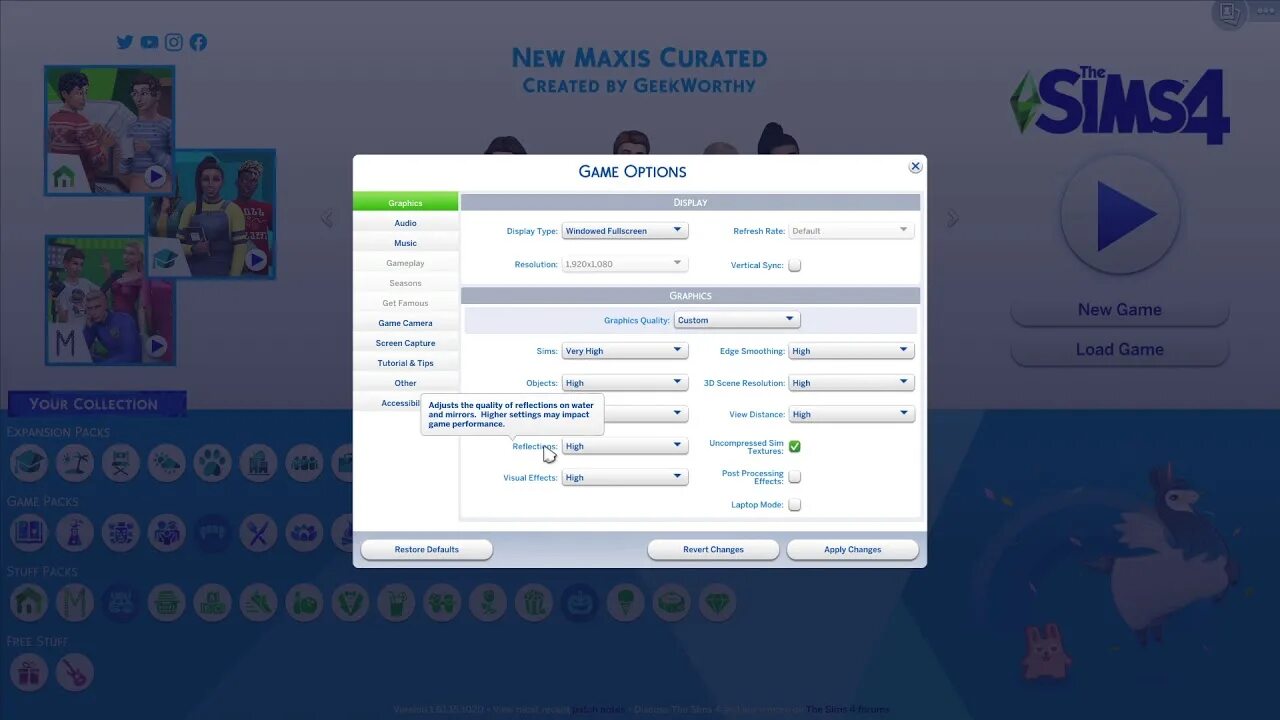Click the New Game button

point(1119,310)
